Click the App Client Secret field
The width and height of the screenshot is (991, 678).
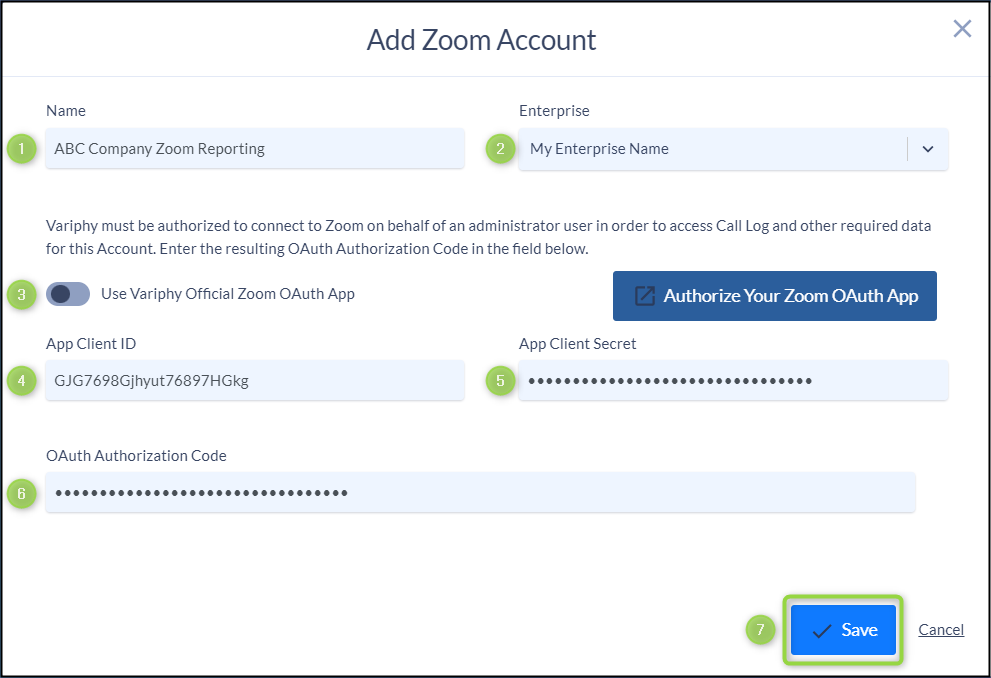pos(733,380)
